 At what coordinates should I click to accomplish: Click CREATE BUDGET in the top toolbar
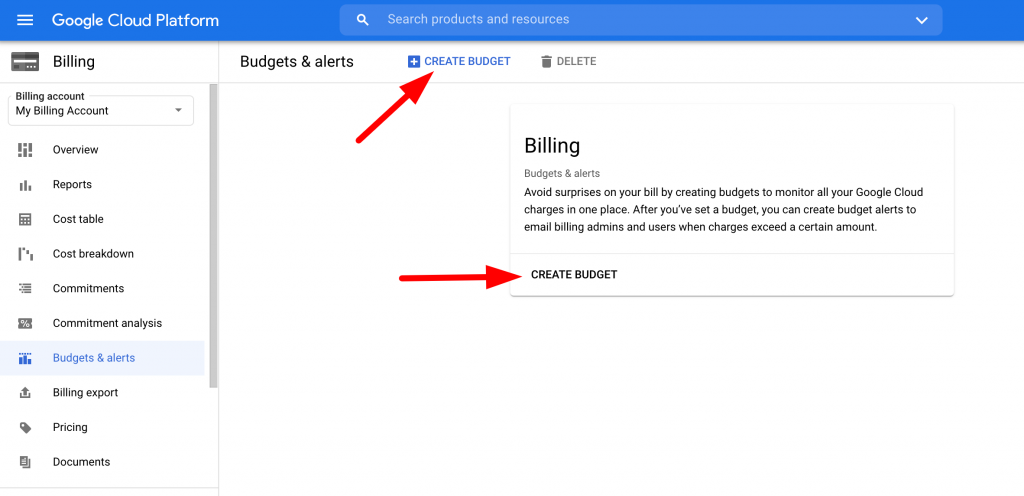point(459,62)
